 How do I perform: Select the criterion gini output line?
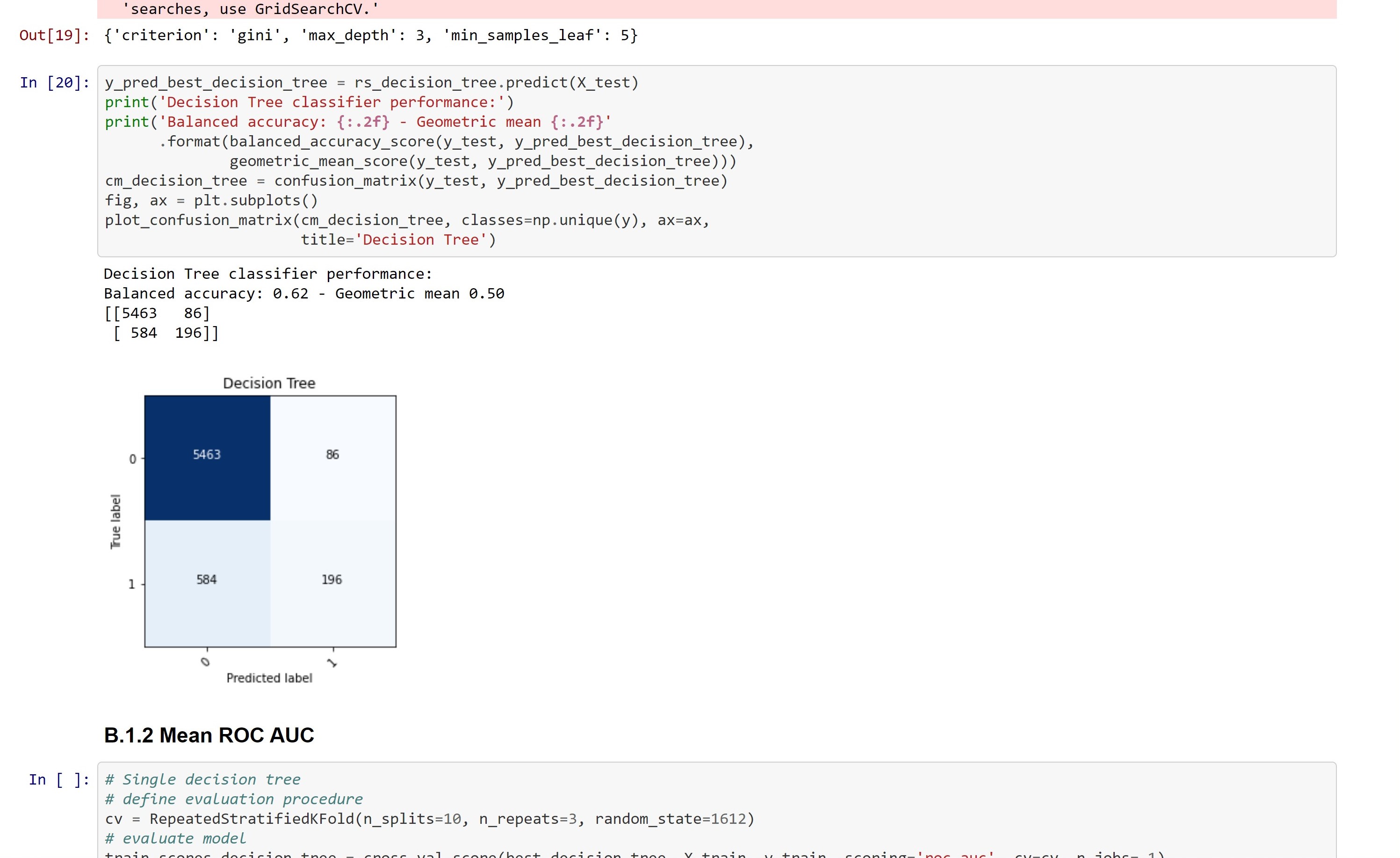pos(369,35)
